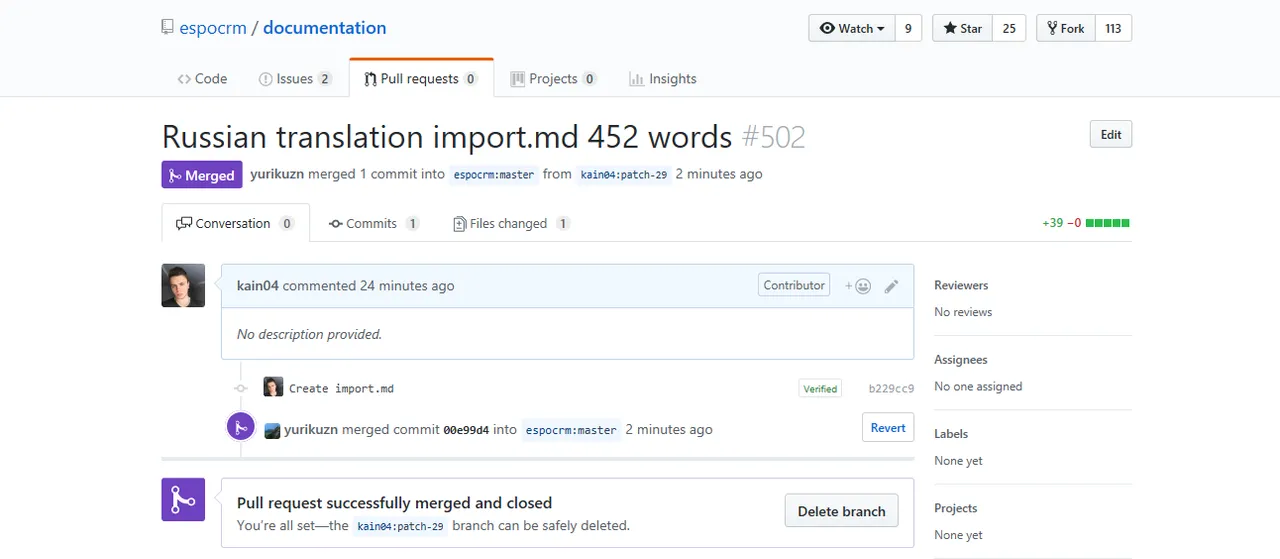1280x559 pixels.
Task: Click the commit dot icon on the timeline
Action: coord(240,388)
